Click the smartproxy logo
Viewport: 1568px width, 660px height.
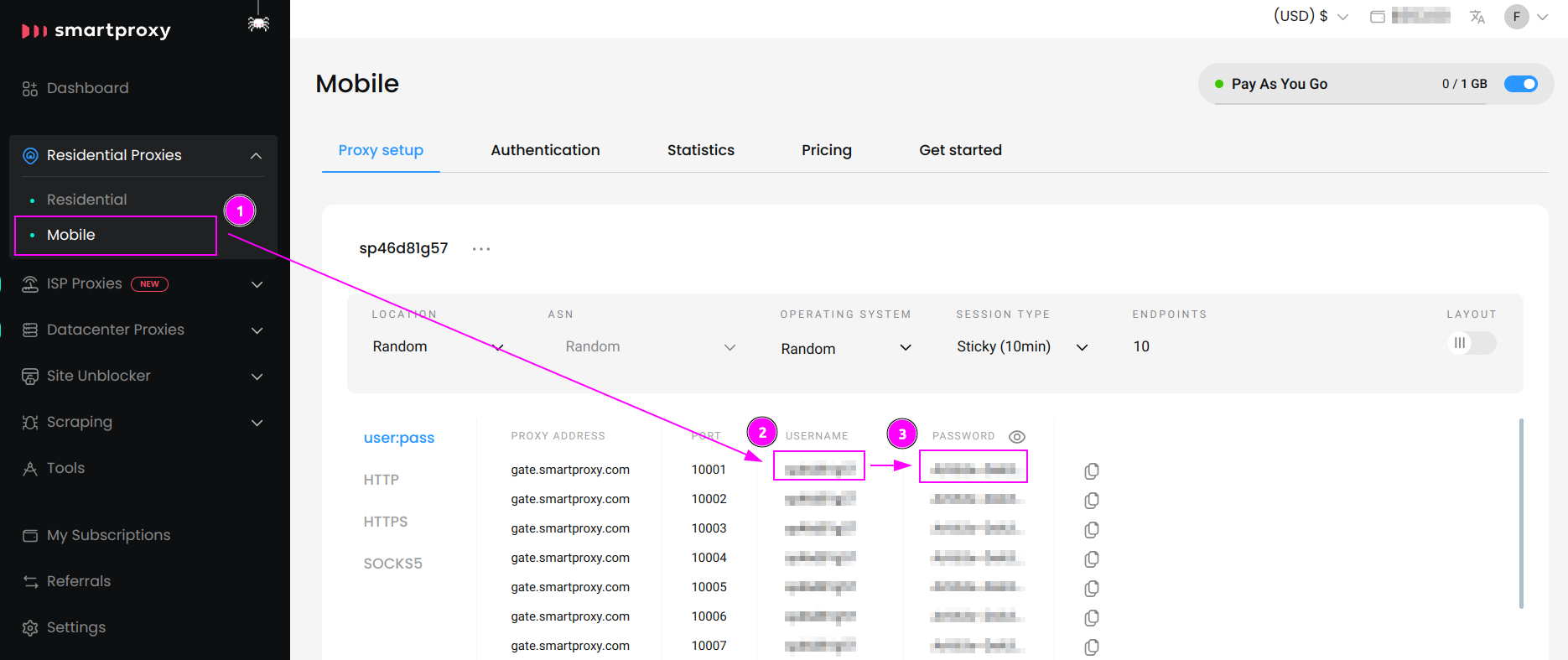(x=96, y=31)
